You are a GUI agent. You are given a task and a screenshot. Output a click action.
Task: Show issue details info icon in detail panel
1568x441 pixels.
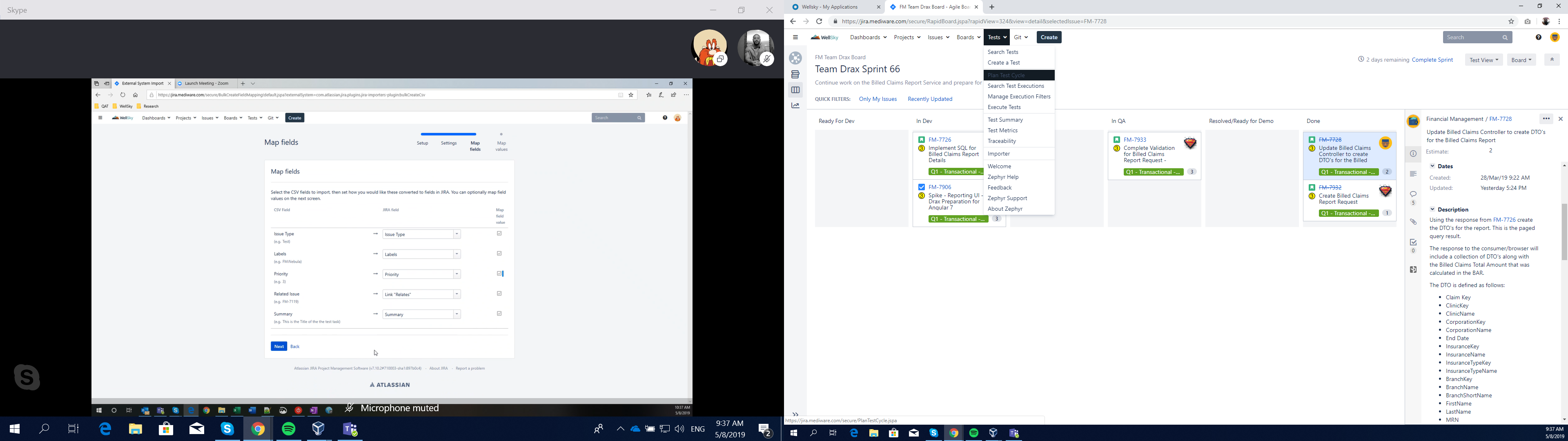coord(1413,154)
